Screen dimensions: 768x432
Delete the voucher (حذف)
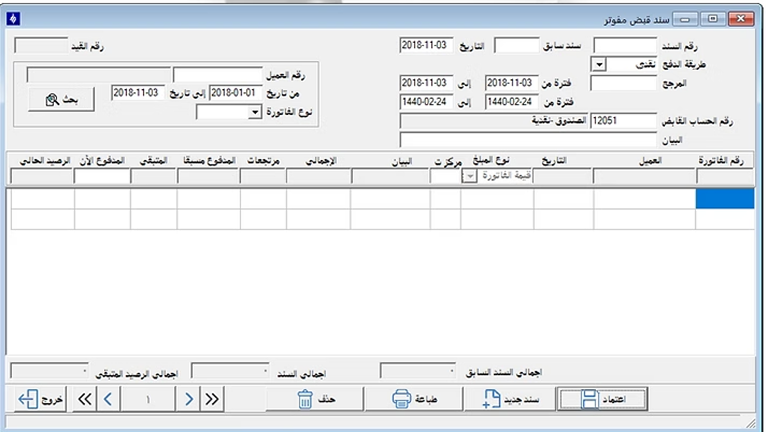pyautogui.click(x=315, y=399)
